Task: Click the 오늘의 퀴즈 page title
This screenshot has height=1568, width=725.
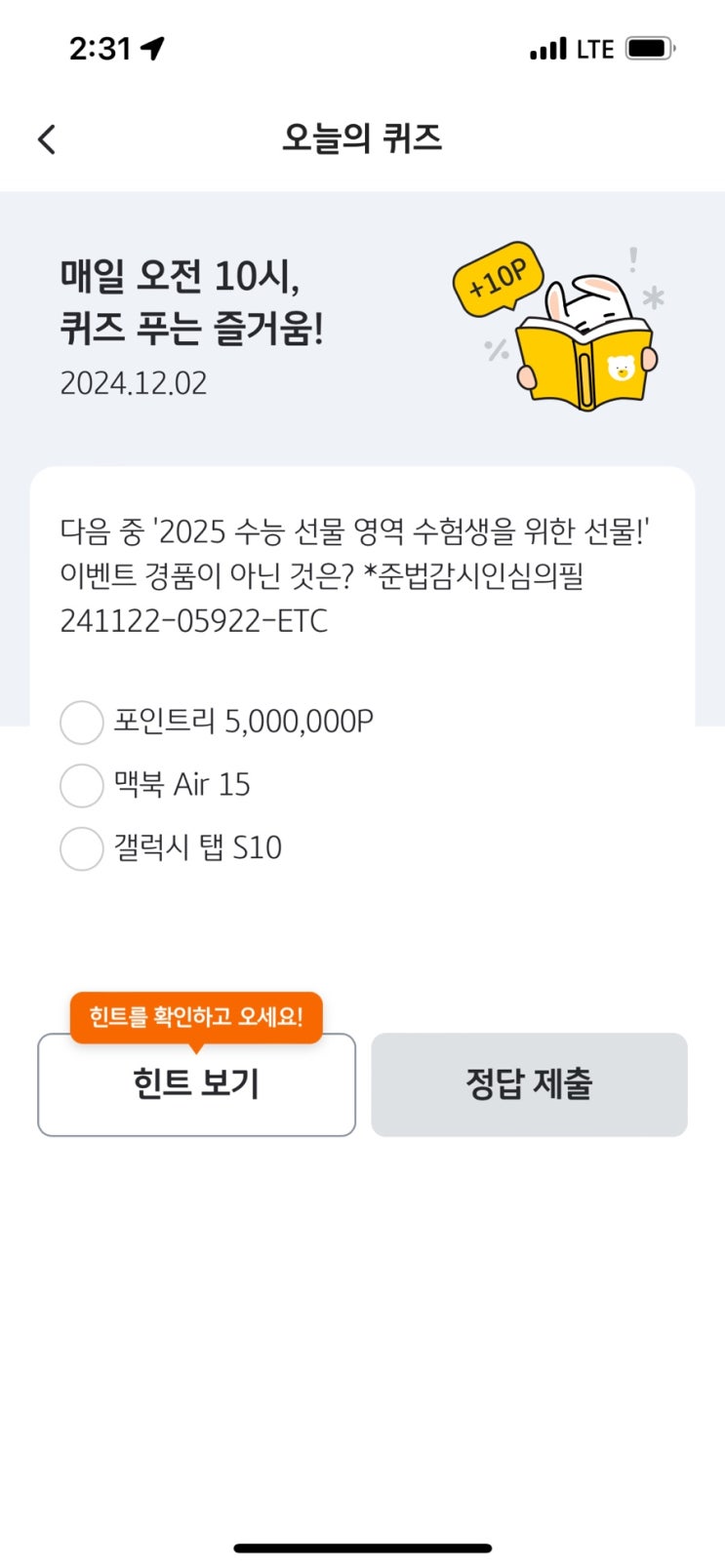Action: coord(362,138)
